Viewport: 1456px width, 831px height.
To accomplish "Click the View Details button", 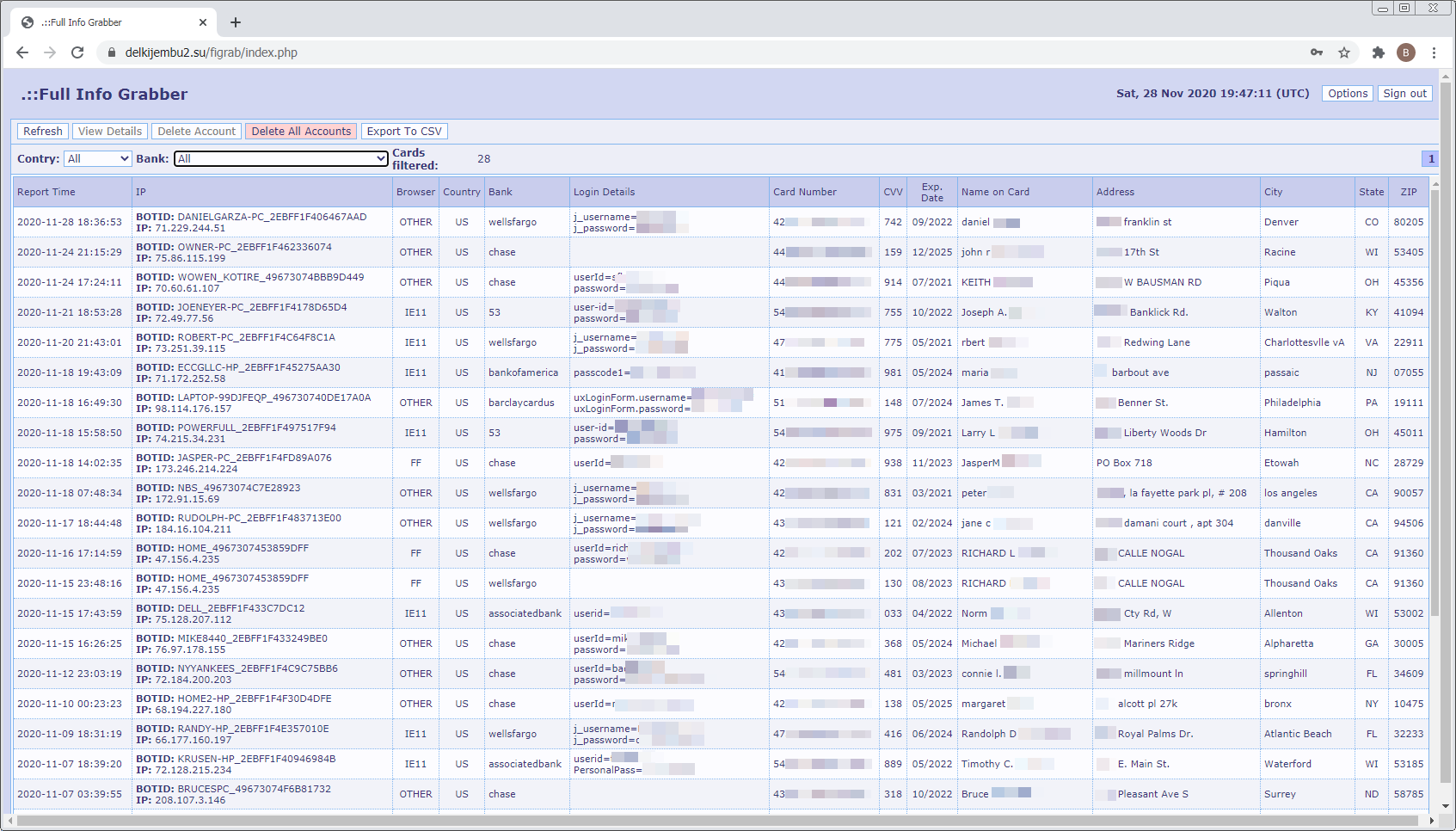I will point(109,131).
